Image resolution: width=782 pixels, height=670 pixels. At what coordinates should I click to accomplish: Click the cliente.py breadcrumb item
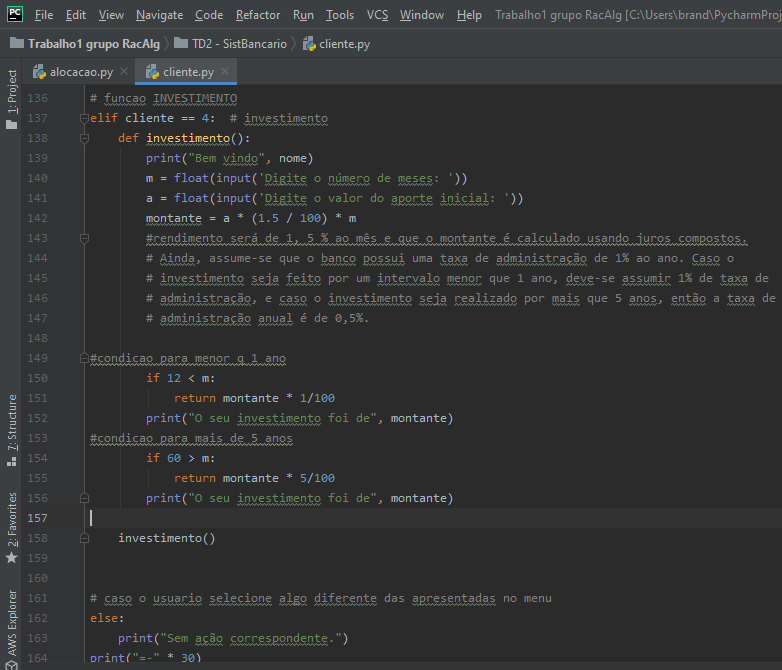tap(344, 44)
